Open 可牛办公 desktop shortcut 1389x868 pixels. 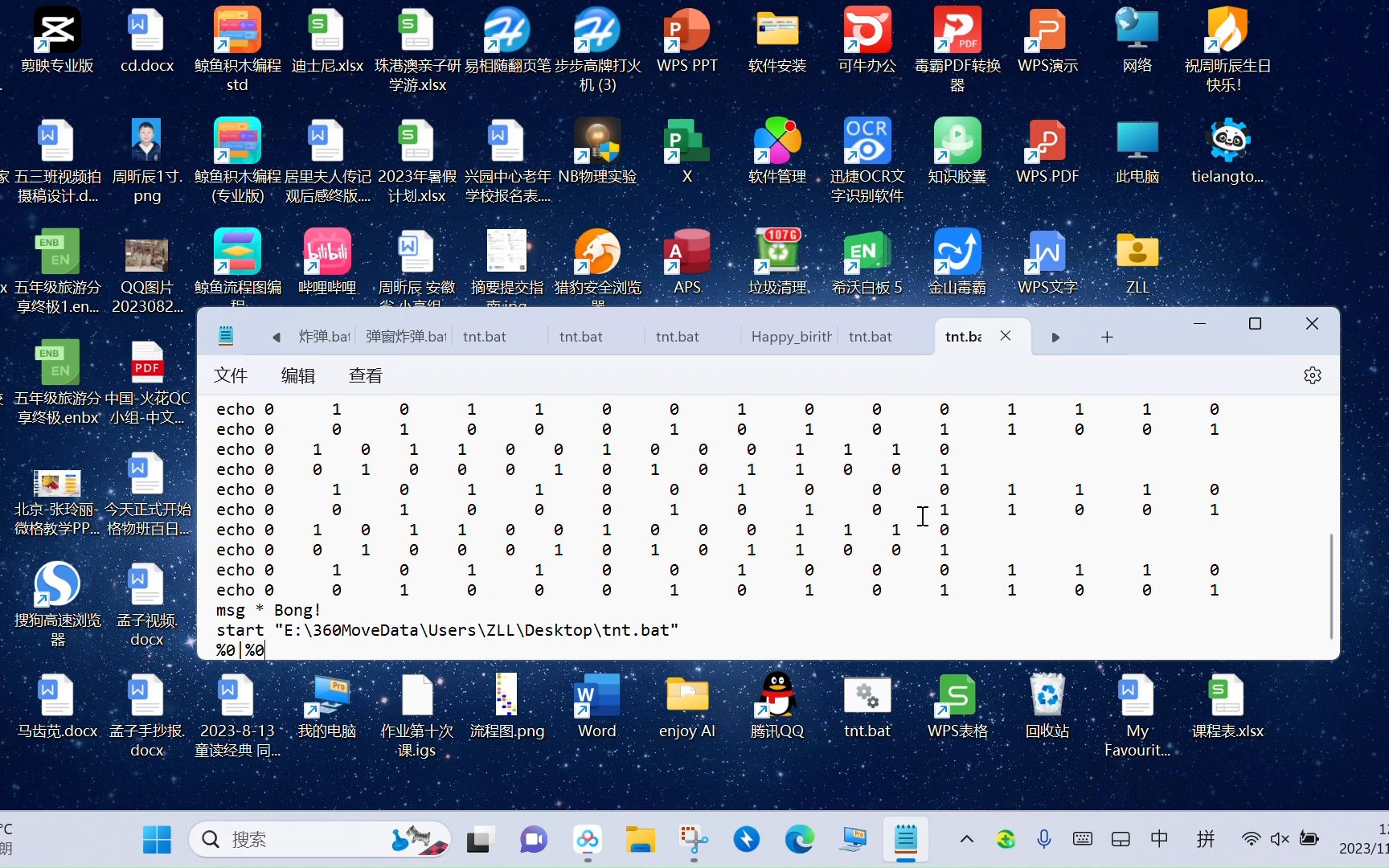coord(867,40)
